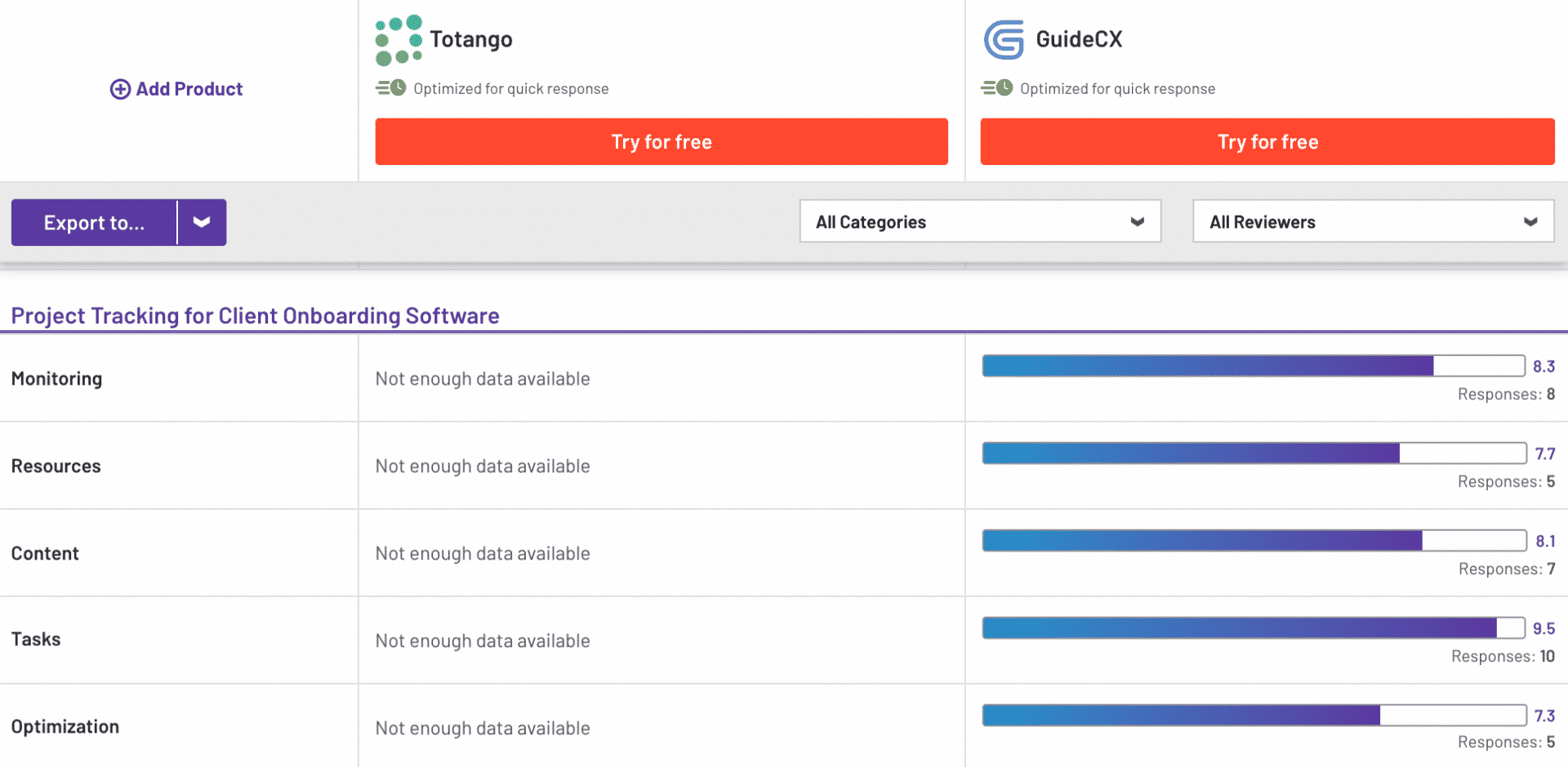Screen dimensions: 1568x767
Task: Select the Optimization row label
Action: 65,726
